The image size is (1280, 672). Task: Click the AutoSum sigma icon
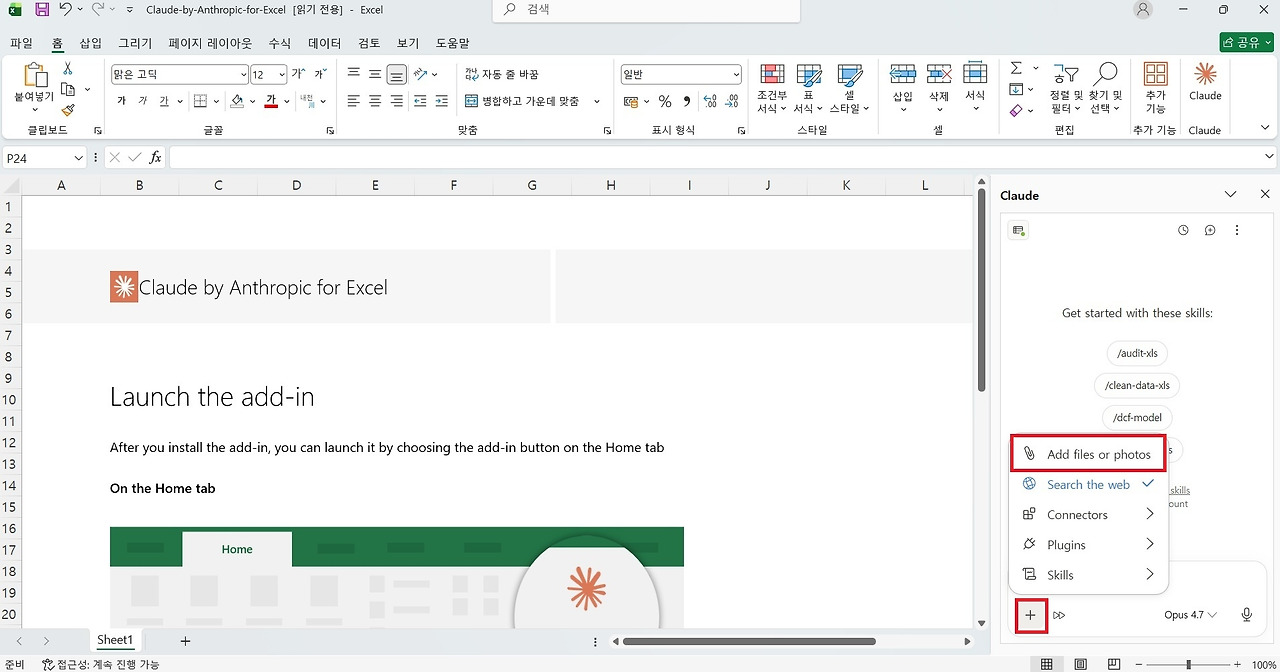tap(1016, 68)
